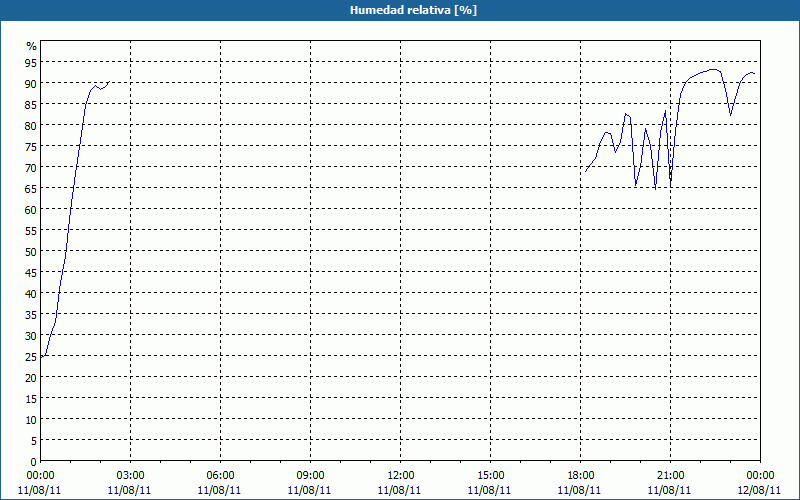Click the evening curve start just after 18:00

[586, 171]
